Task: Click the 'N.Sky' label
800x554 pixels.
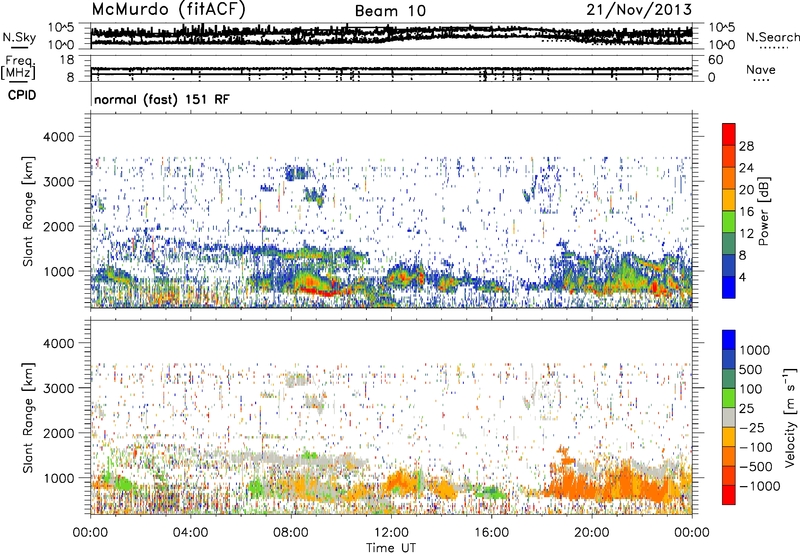Action: click(x=19, y=37)
